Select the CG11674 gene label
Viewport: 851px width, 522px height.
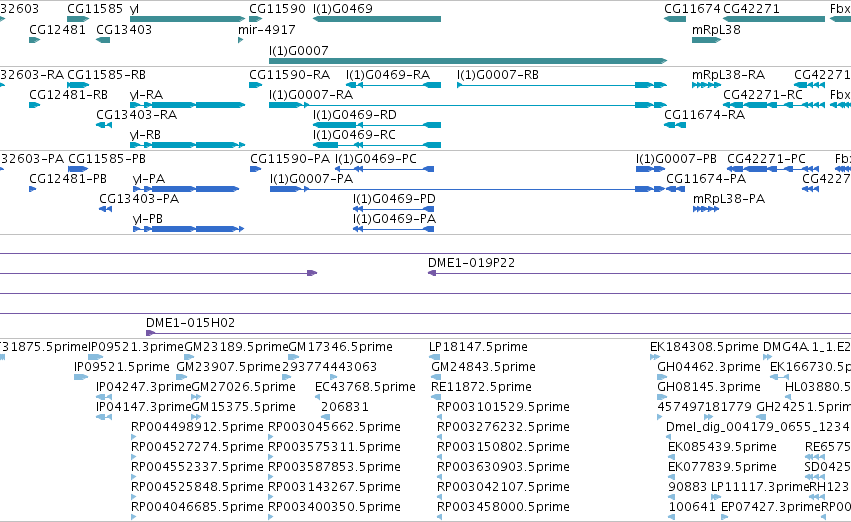[x=693, y=9]
